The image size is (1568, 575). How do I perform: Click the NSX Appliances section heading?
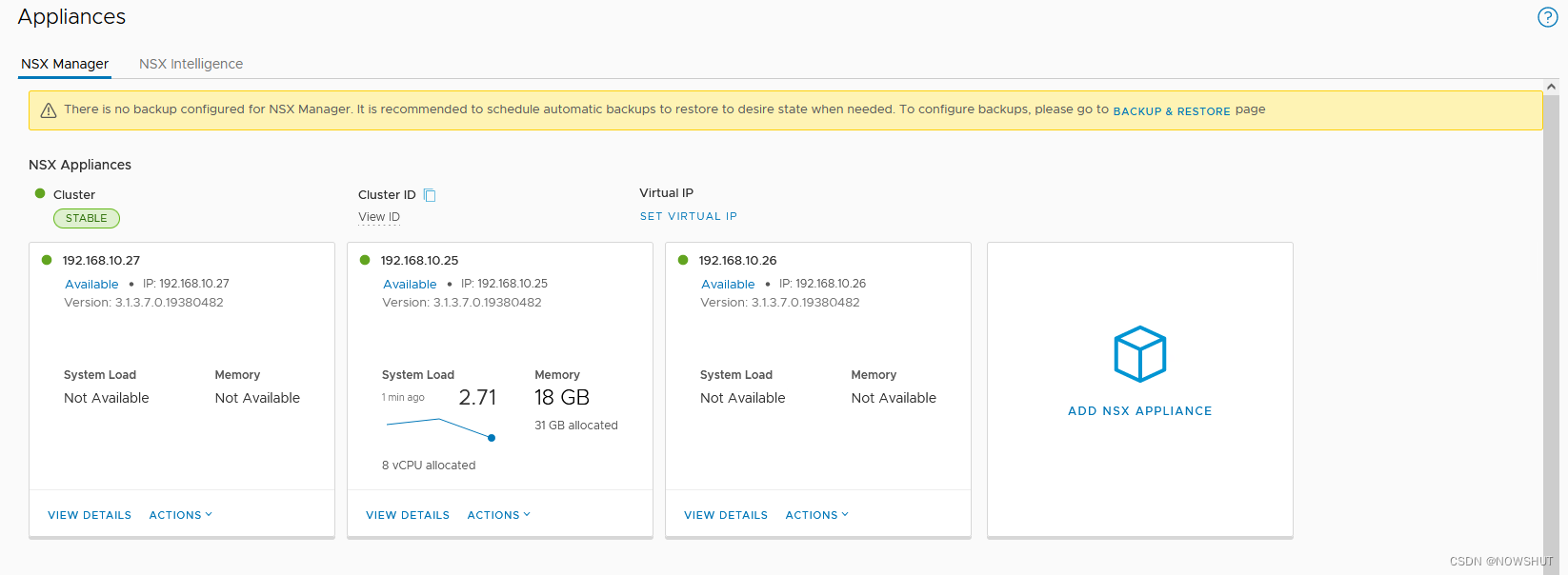coord(80,165)
